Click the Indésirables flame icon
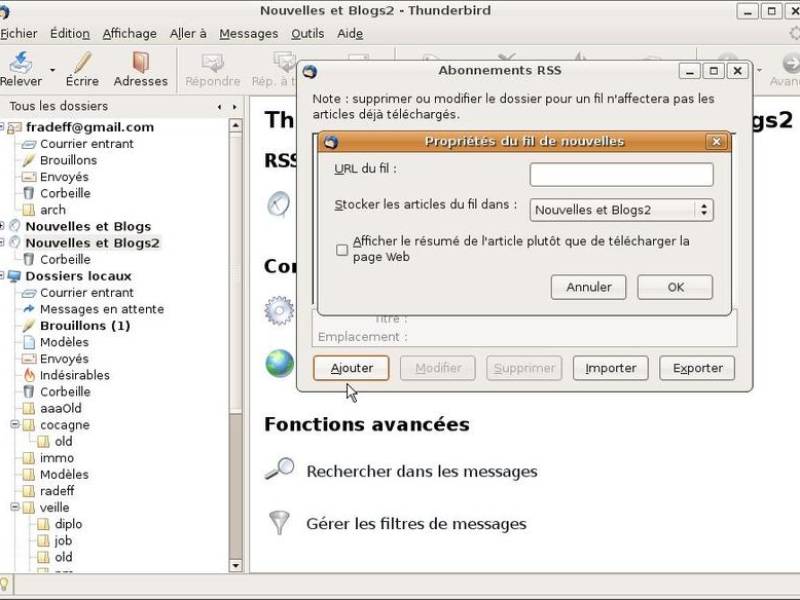This screenshot has width=800, height=600. click(29, 375)
